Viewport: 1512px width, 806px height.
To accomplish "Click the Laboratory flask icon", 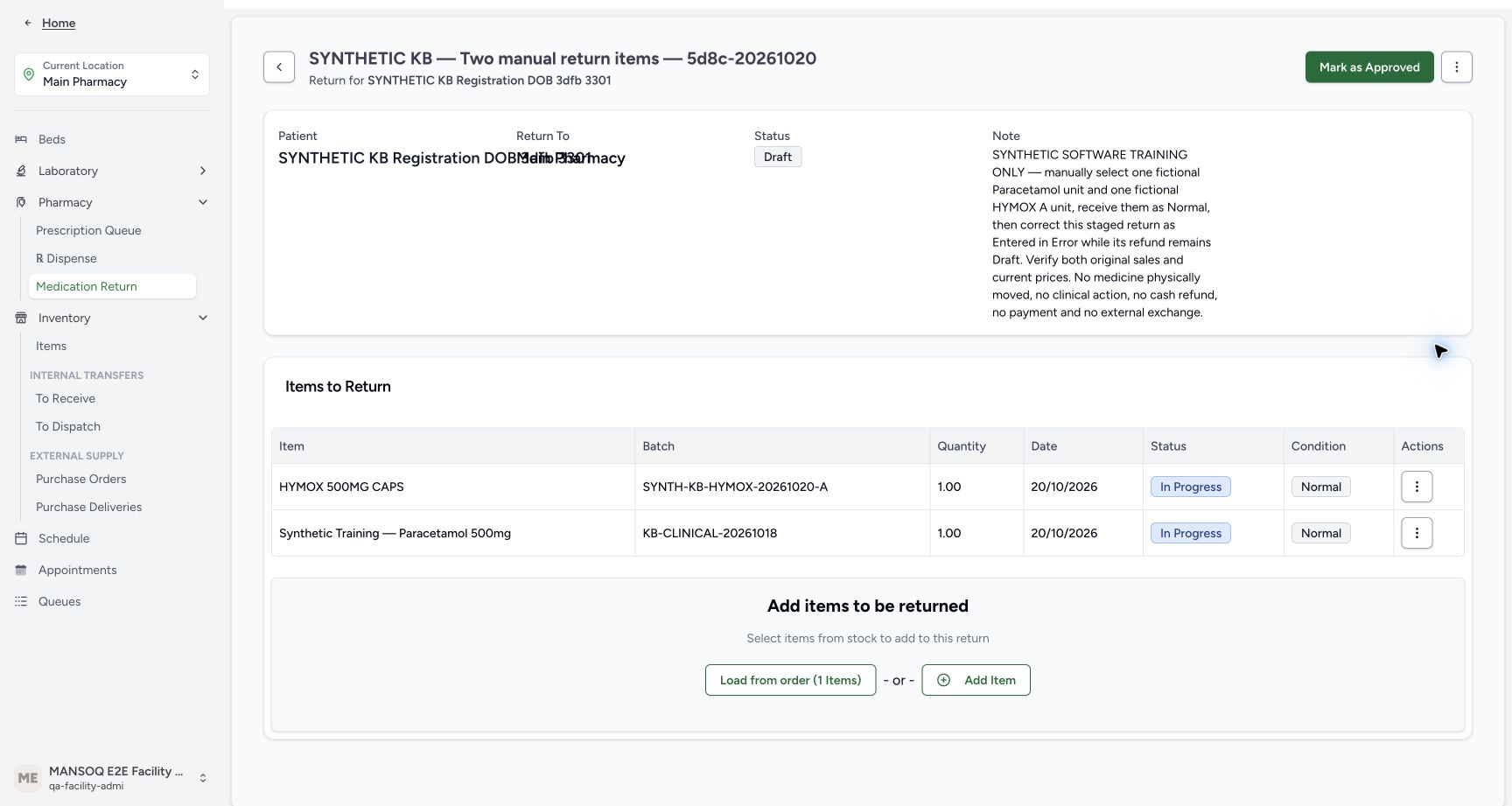I will (x=21, y=171).
